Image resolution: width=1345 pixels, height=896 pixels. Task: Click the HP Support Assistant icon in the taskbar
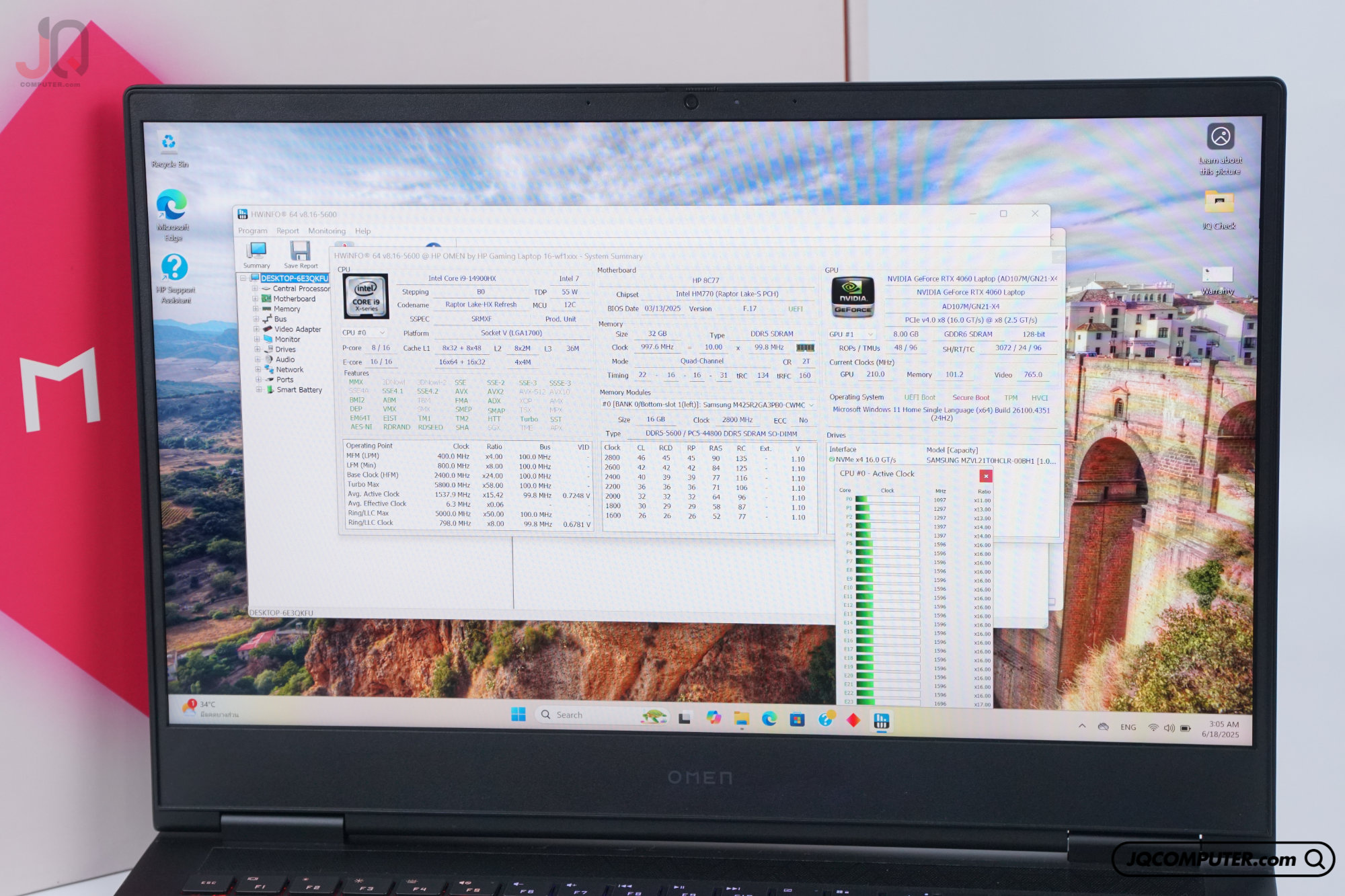tap(826, 720)
